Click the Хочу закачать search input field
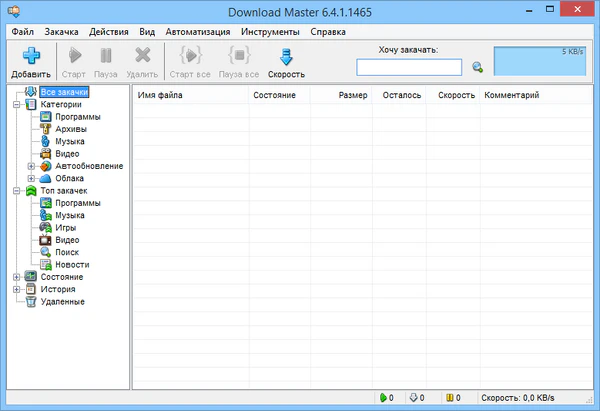This screenshot has height=411, width=600. tap(409, 67)
